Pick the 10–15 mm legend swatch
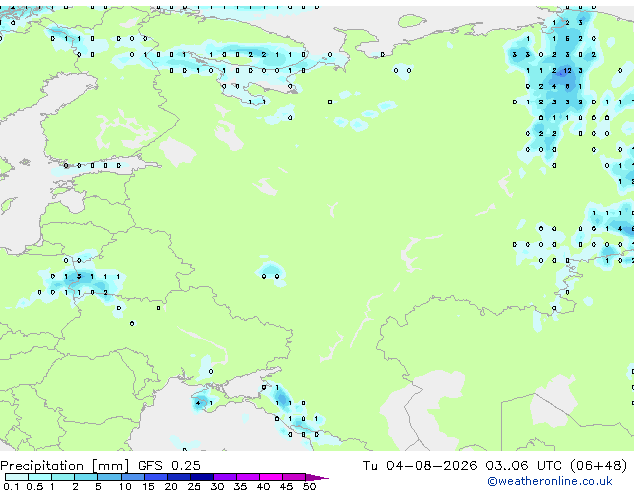The width and height of the screenshot is (634, 490). (132, 477)
